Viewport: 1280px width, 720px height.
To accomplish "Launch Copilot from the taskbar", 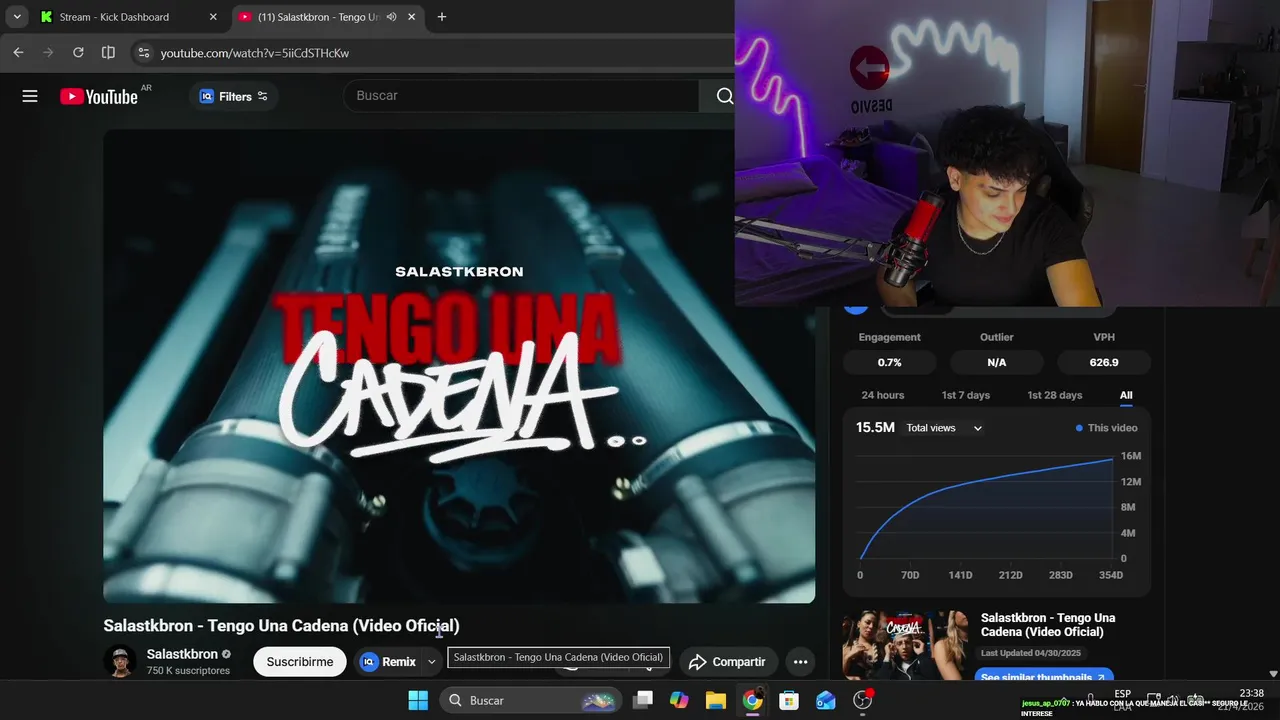I will click(679, 700).
